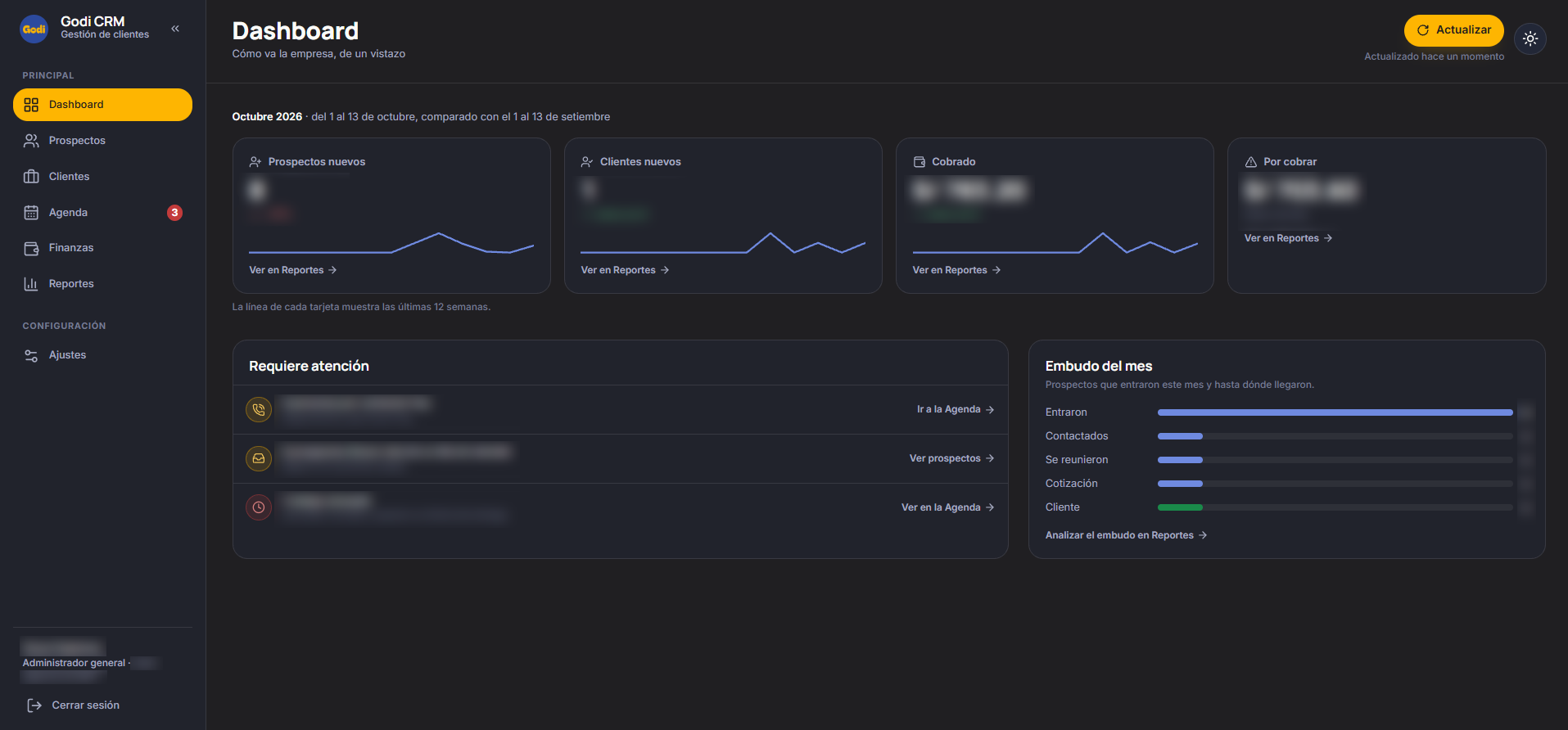Click the Actualizar refresh button
This screenshot has width=1568, height=730.
[x=1453, y=30]
